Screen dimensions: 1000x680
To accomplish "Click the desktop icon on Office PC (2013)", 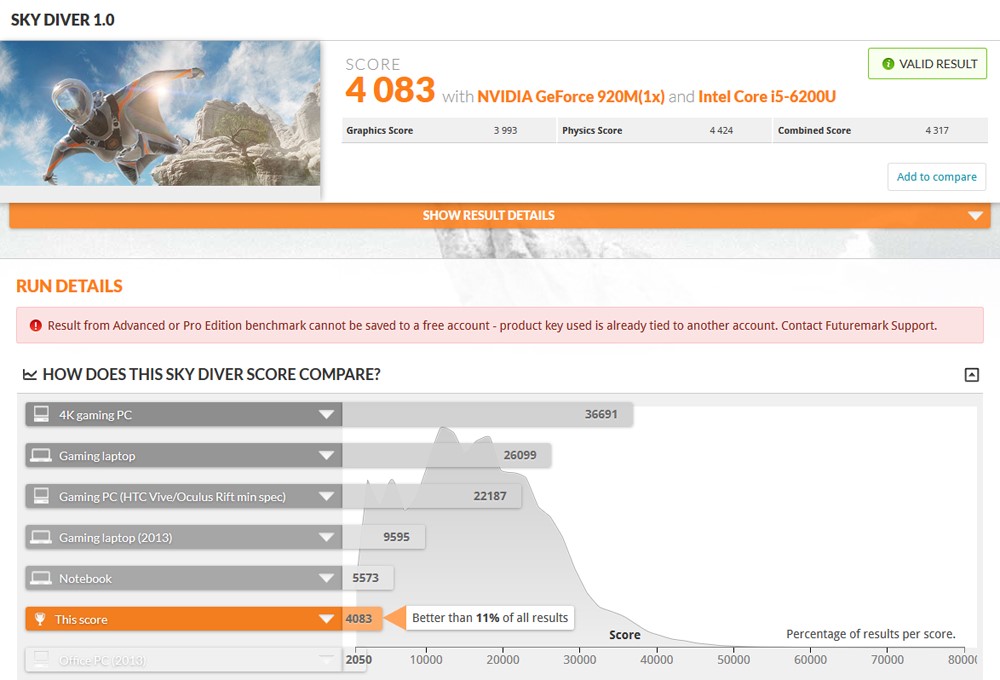I will 41,659.
